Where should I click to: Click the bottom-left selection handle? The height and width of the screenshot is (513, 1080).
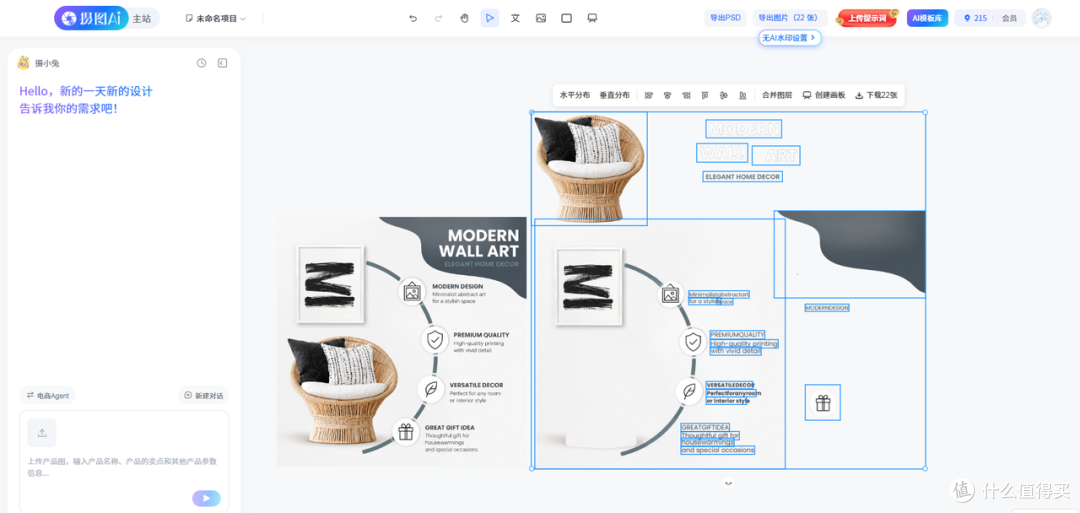click(x=532, y=468)
